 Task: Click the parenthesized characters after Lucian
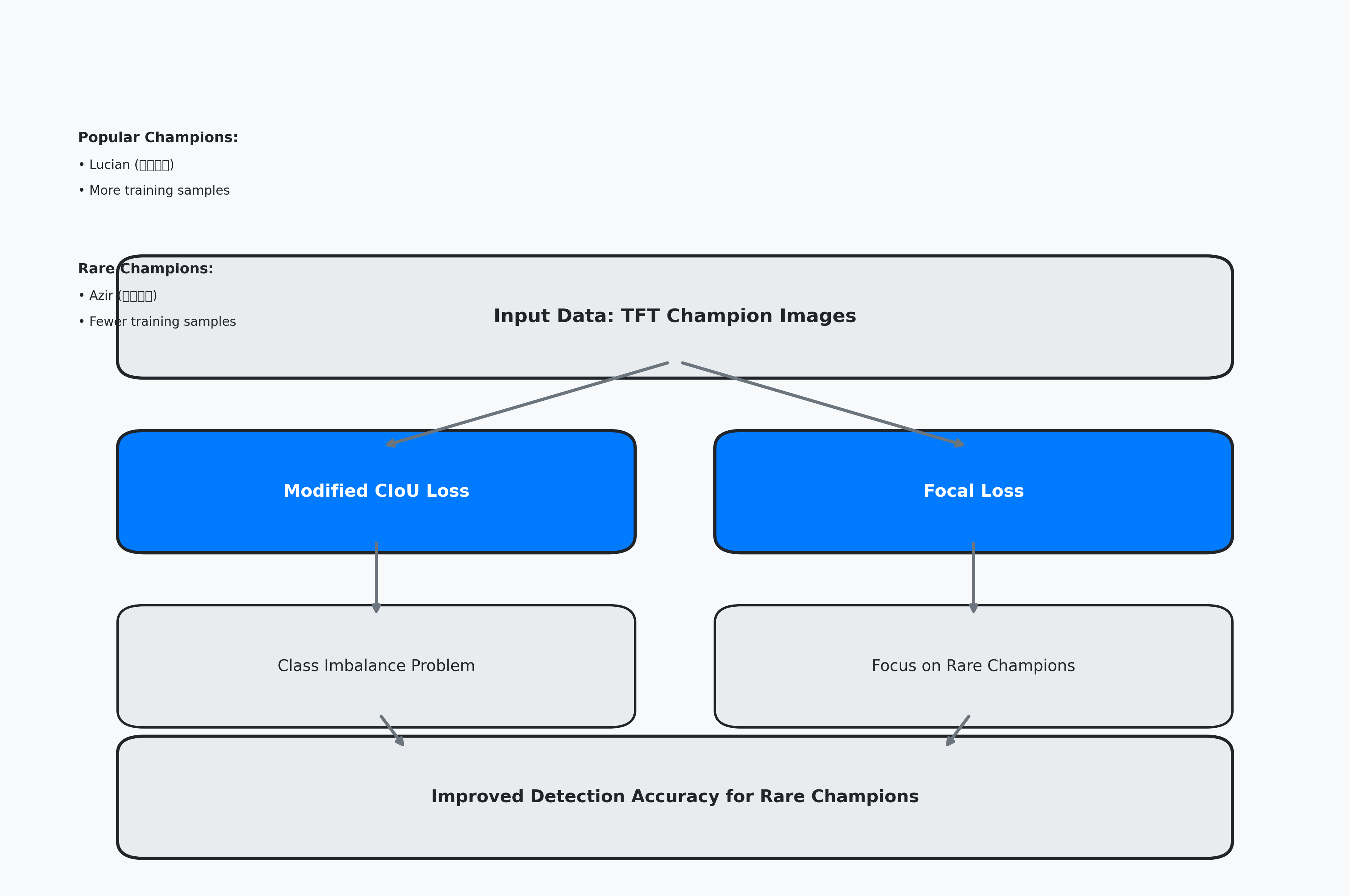pos(154,165)
